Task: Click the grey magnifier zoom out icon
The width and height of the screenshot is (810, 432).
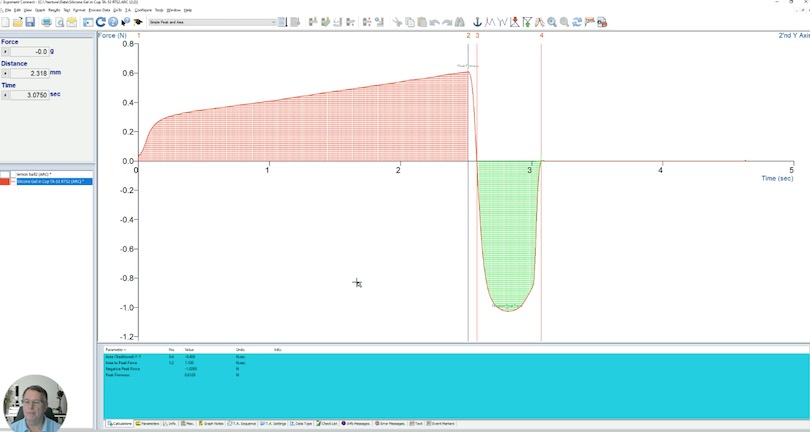Action: tap(564, 22)
